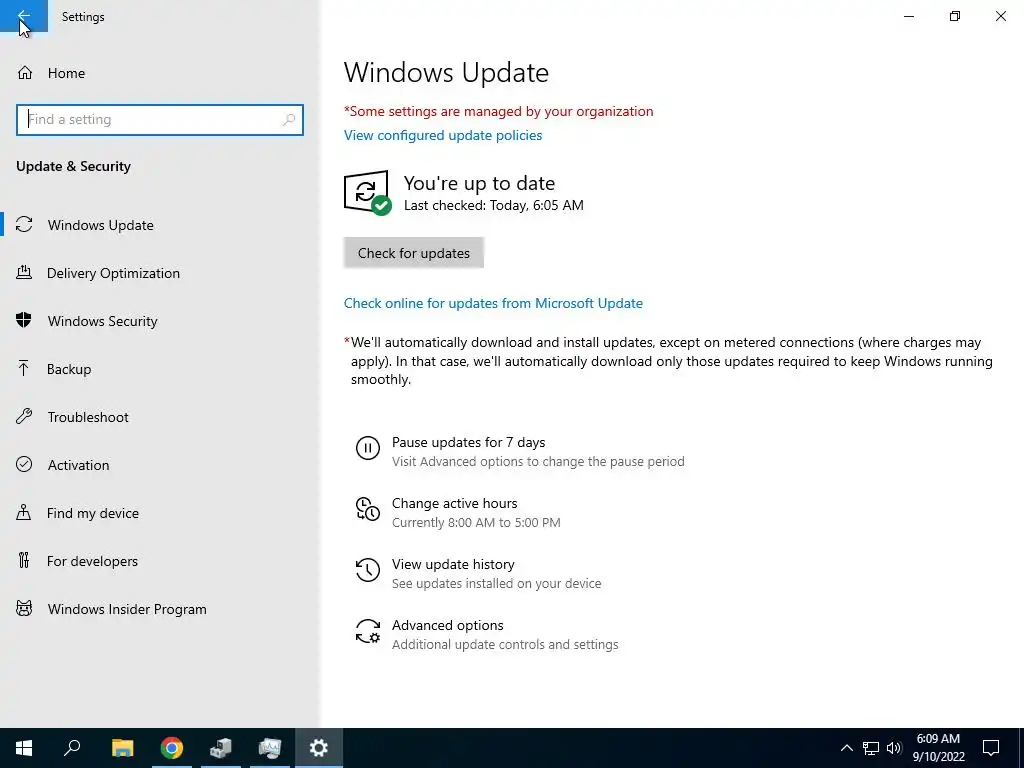The width and height of the screenshot is (1024, 768).
Task: Go back using the Settings back arrow
Action: pyautogui.click(x=24, y=16)
